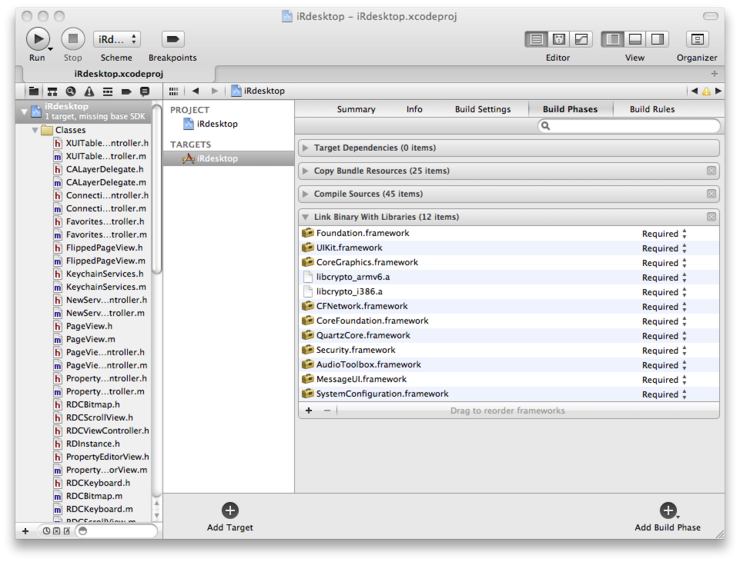Click the navigator filter field
Image resolution: width=740 pixels, height=562 pixels.
coord(117,531)
